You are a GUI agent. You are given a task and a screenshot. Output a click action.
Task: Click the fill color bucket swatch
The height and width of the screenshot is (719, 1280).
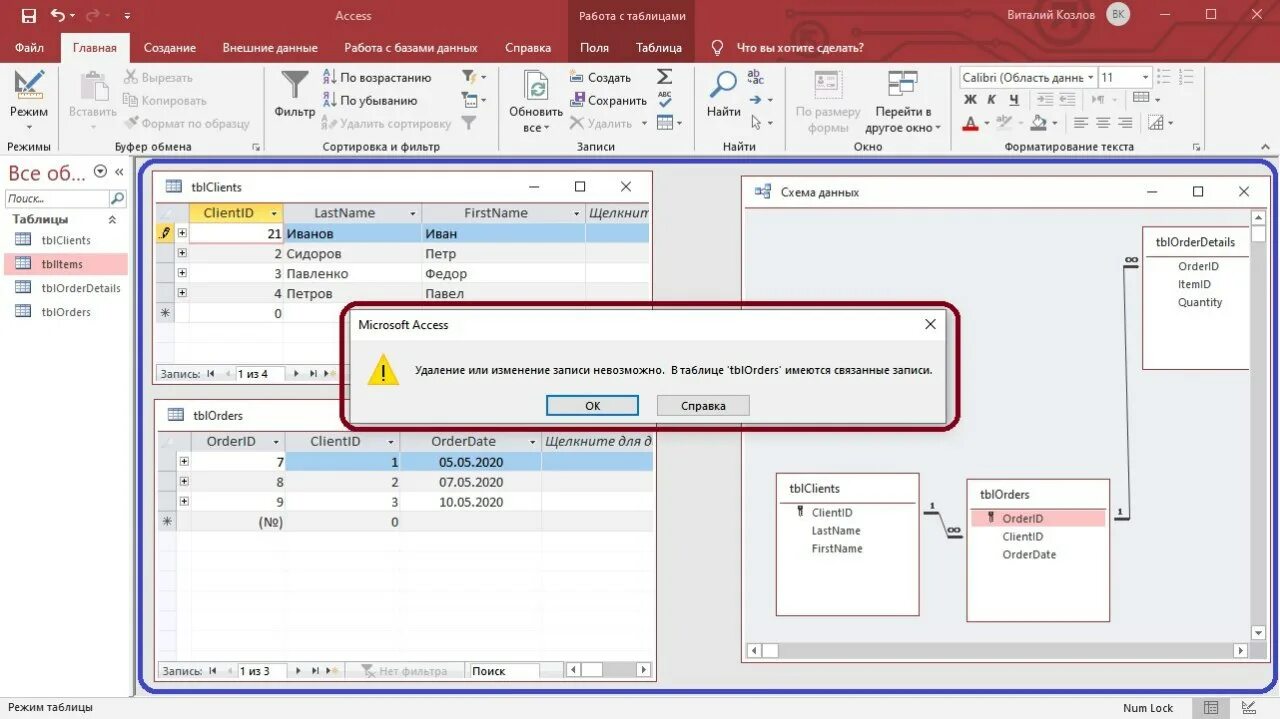(1039, 123)
